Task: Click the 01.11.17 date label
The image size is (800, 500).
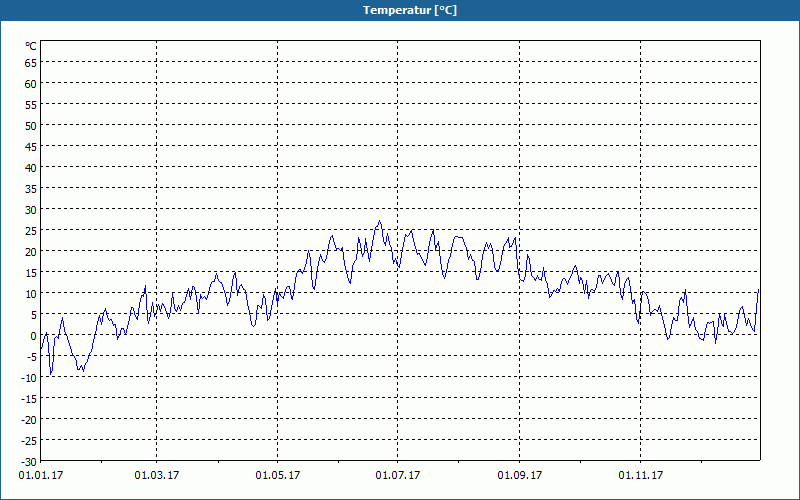Action: [641, 476]
